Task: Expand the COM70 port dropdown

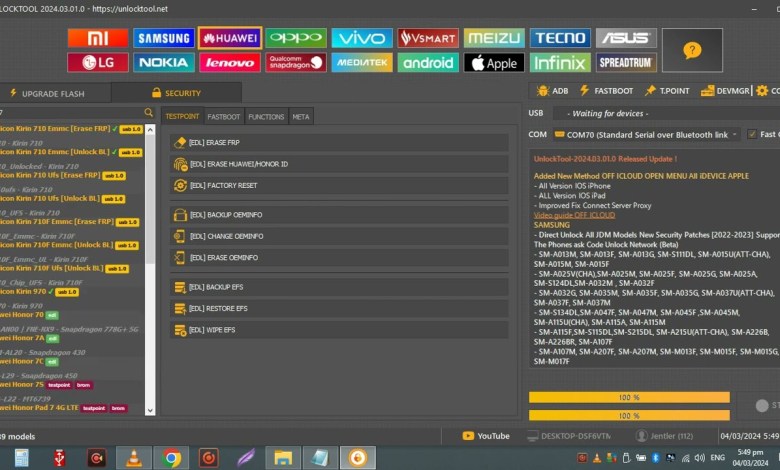Action: 646,135
